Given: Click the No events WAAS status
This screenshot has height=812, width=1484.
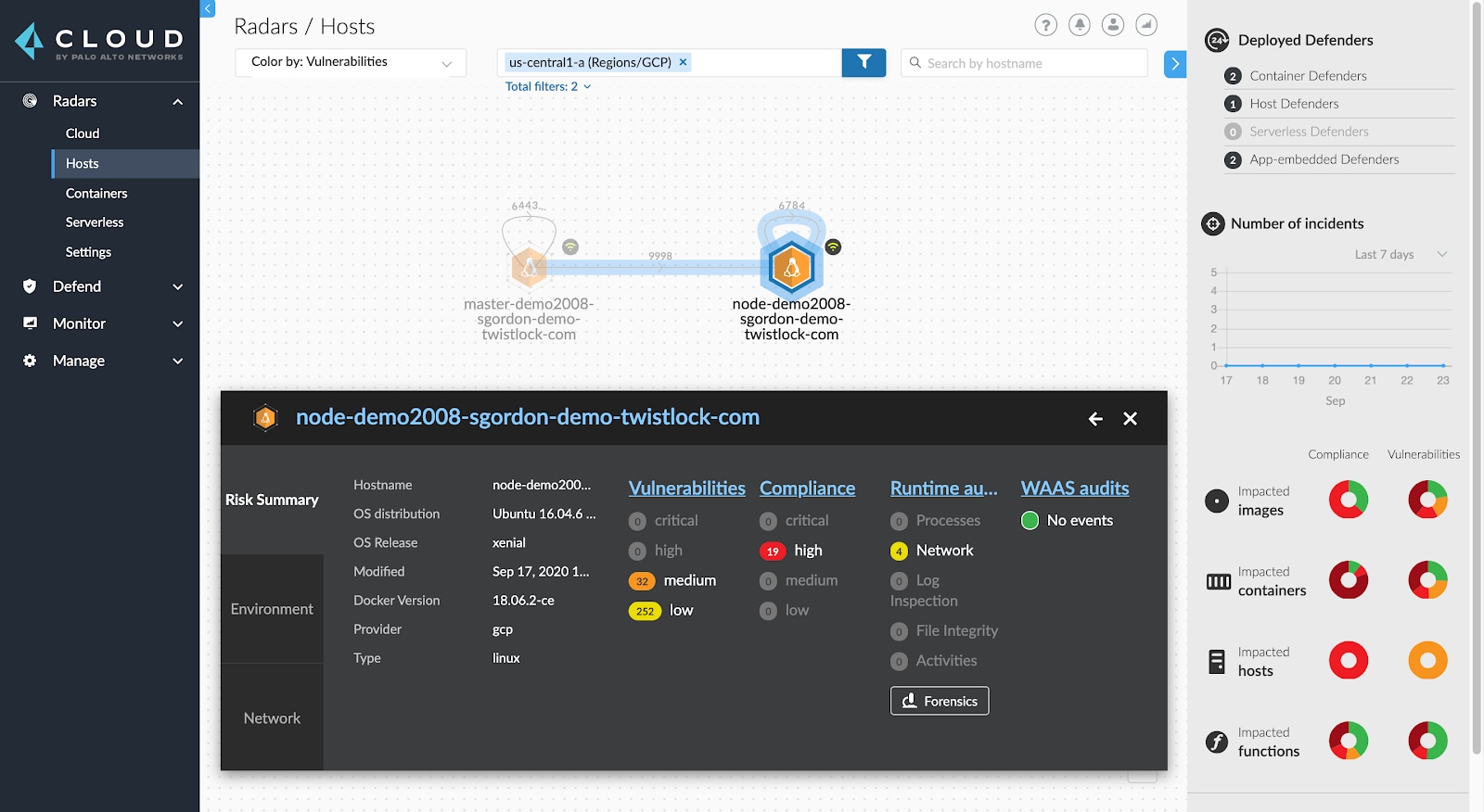Looking at the screenshot, I should click(1068, 521).
